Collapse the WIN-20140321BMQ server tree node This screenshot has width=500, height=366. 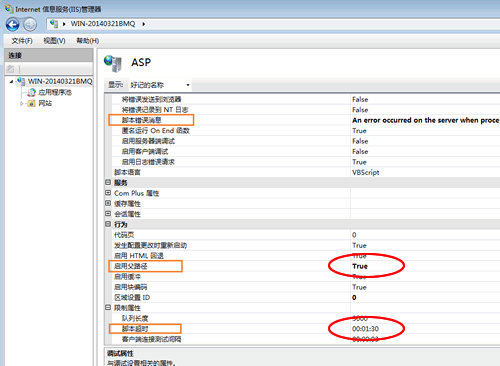coord(12,82)
